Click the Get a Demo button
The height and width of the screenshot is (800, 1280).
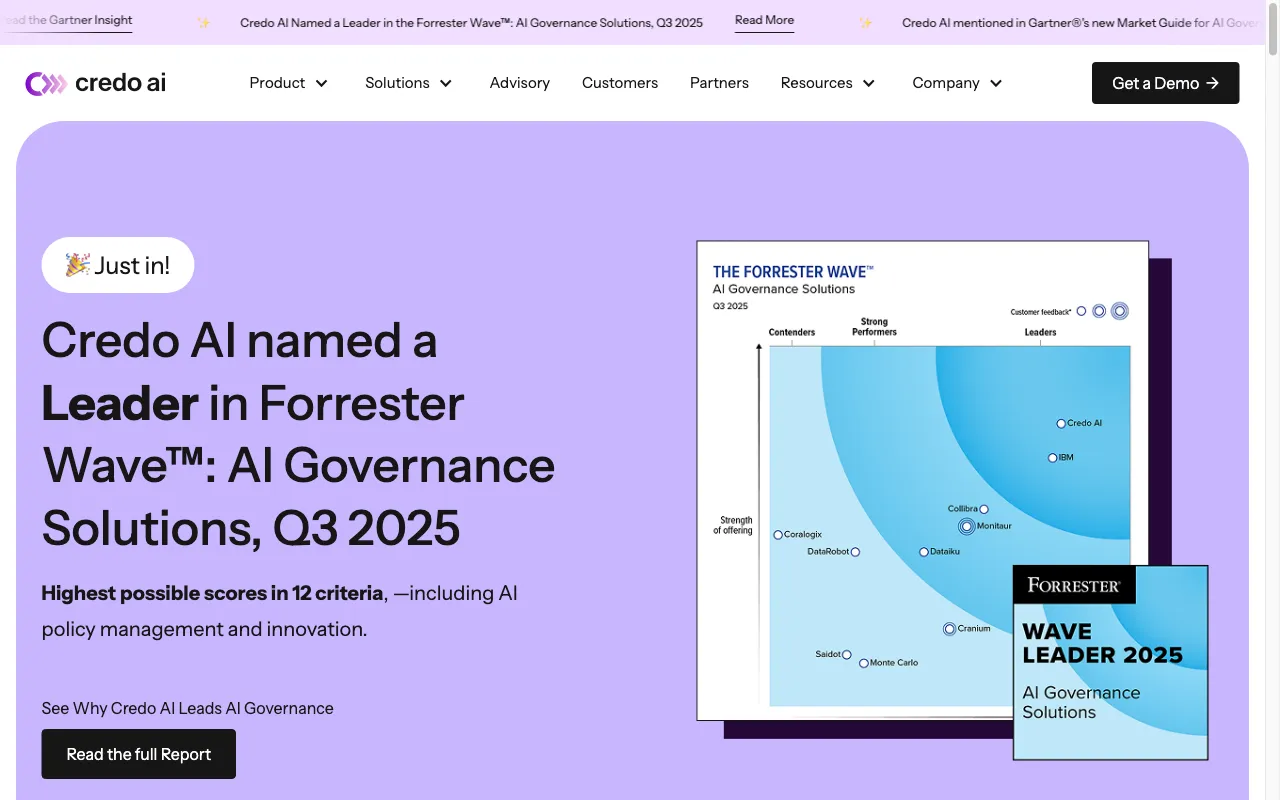point(1165,83)
